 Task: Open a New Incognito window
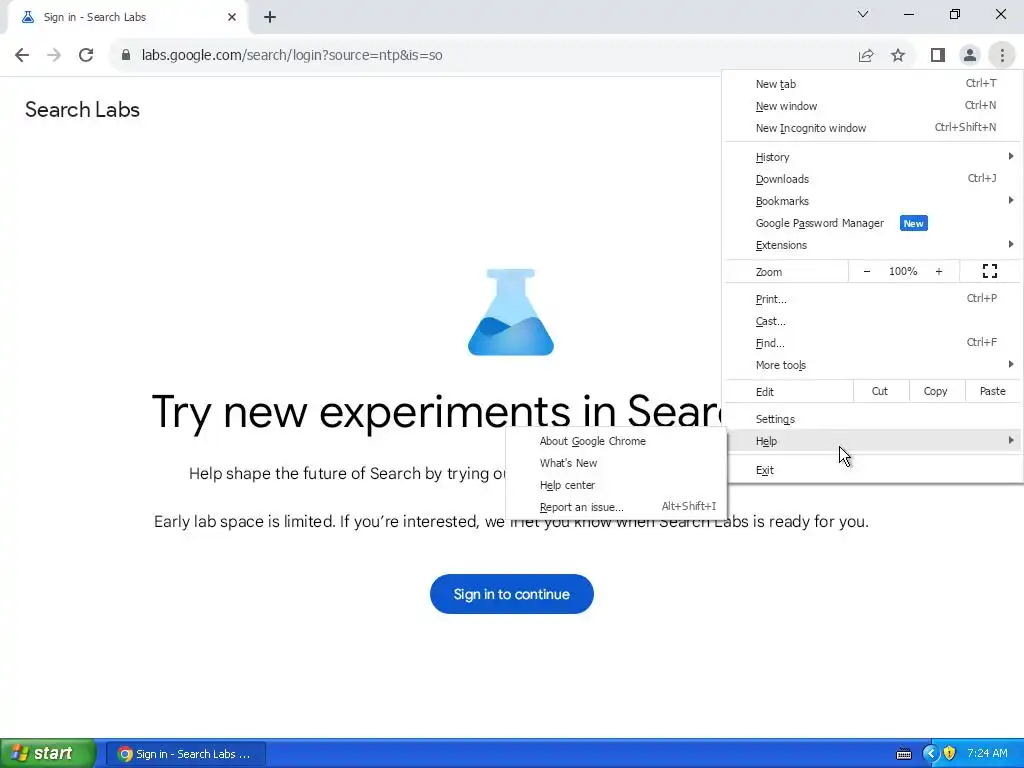[872, 128]
